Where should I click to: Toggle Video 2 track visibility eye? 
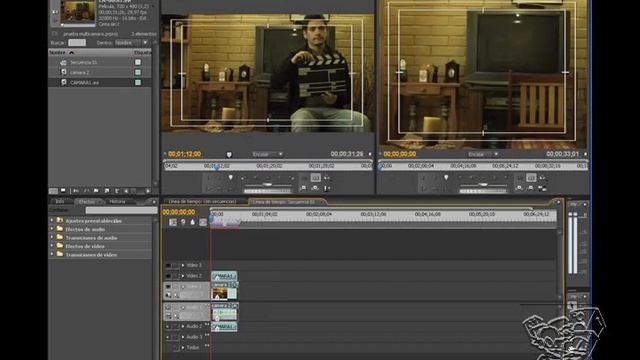click(168, 276)
